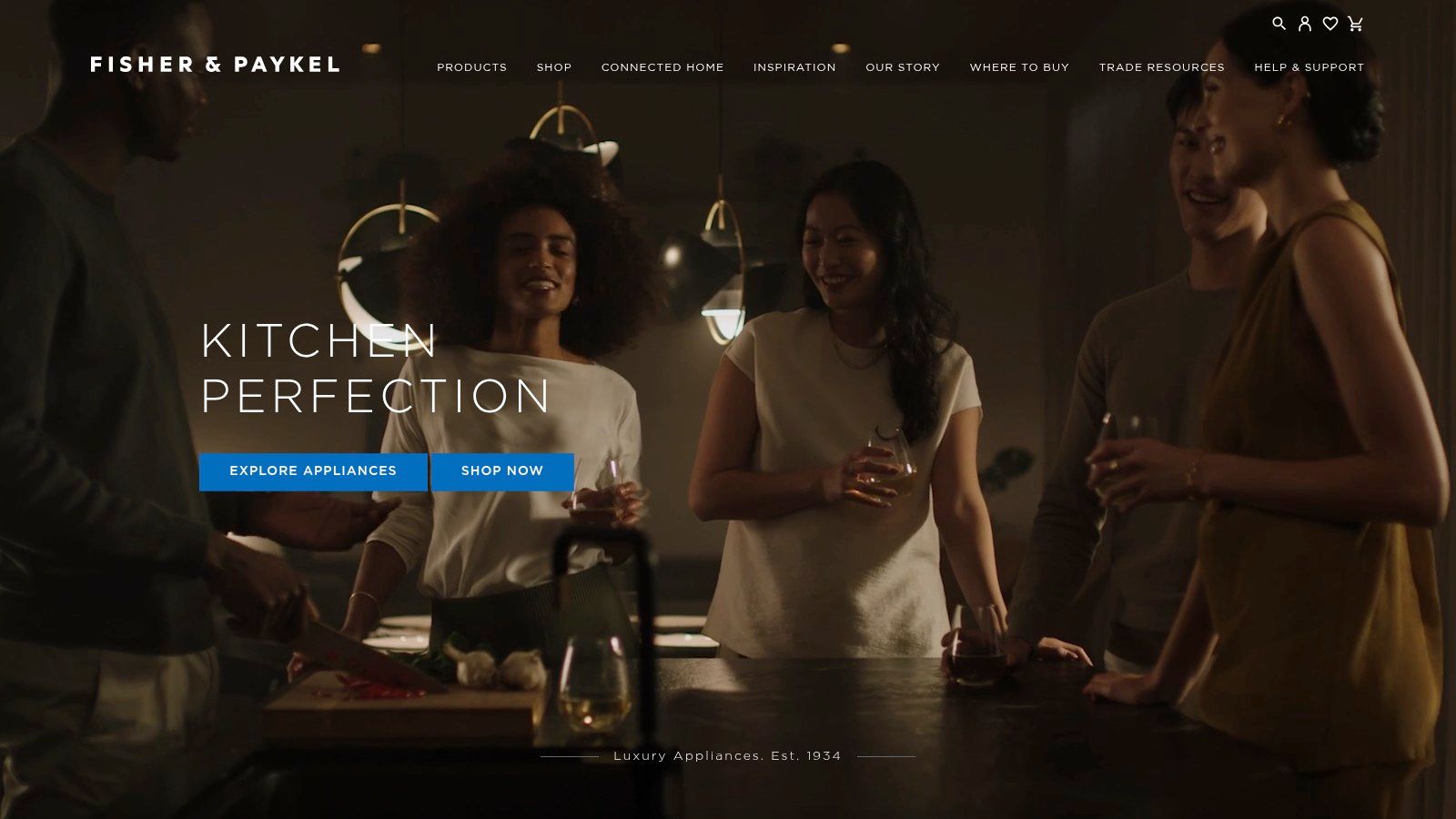Open Trade Resources in navigation
Image resolution: width=1456 pixels, height=819 pixels.
(x=1161, y=67)
